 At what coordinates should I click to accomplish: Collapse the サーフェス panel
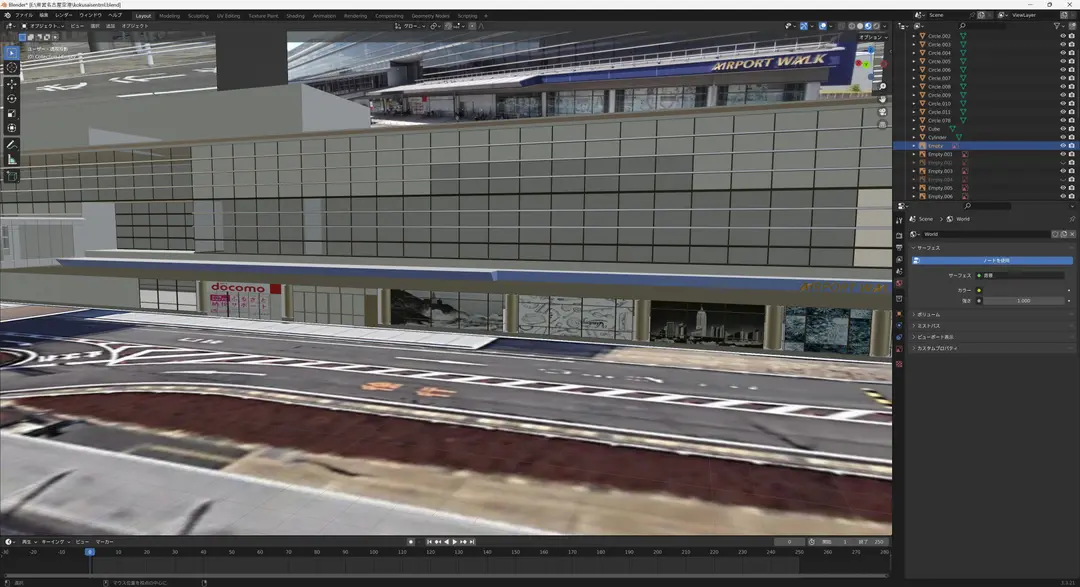[x=992, y=248]
